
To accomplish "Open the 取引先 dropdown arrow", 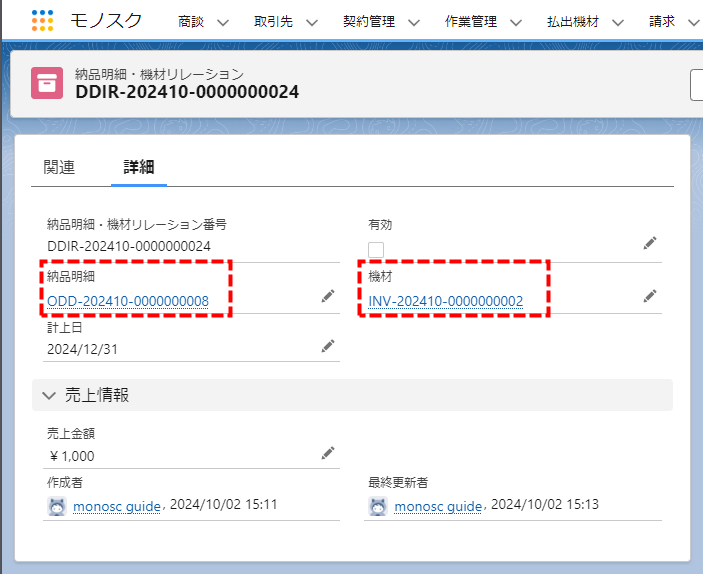I will point(311,22).
